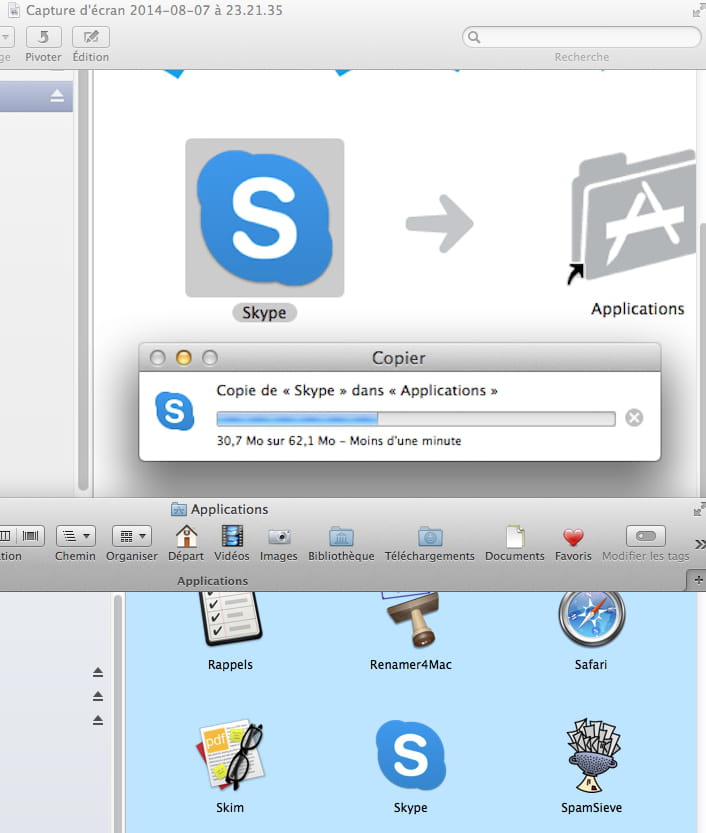Click the Skype icon in Copier dialog
The height and width of the screenshot is (833, 706).
pyautogui.click(x=174, y=411)
